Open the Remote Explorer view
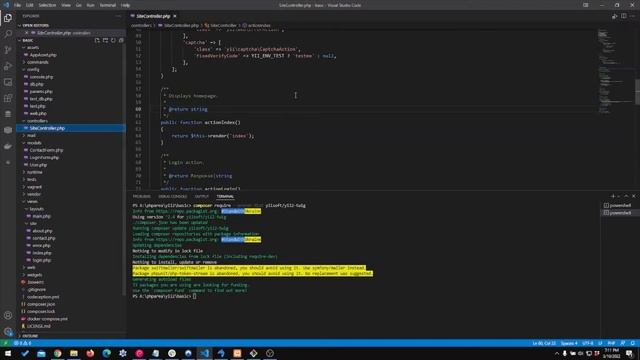Image resolution: width=640 pixels, height=360 pixels. click(x=8, y=82)
